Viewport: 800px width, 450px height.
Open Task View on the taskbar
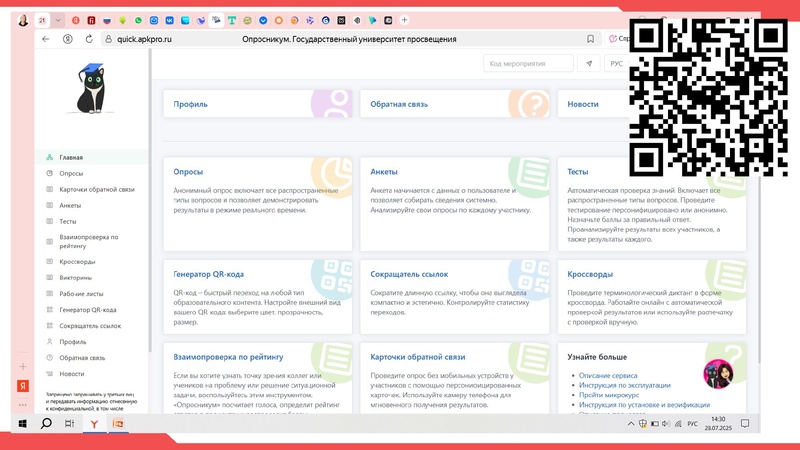coord(69,423)
